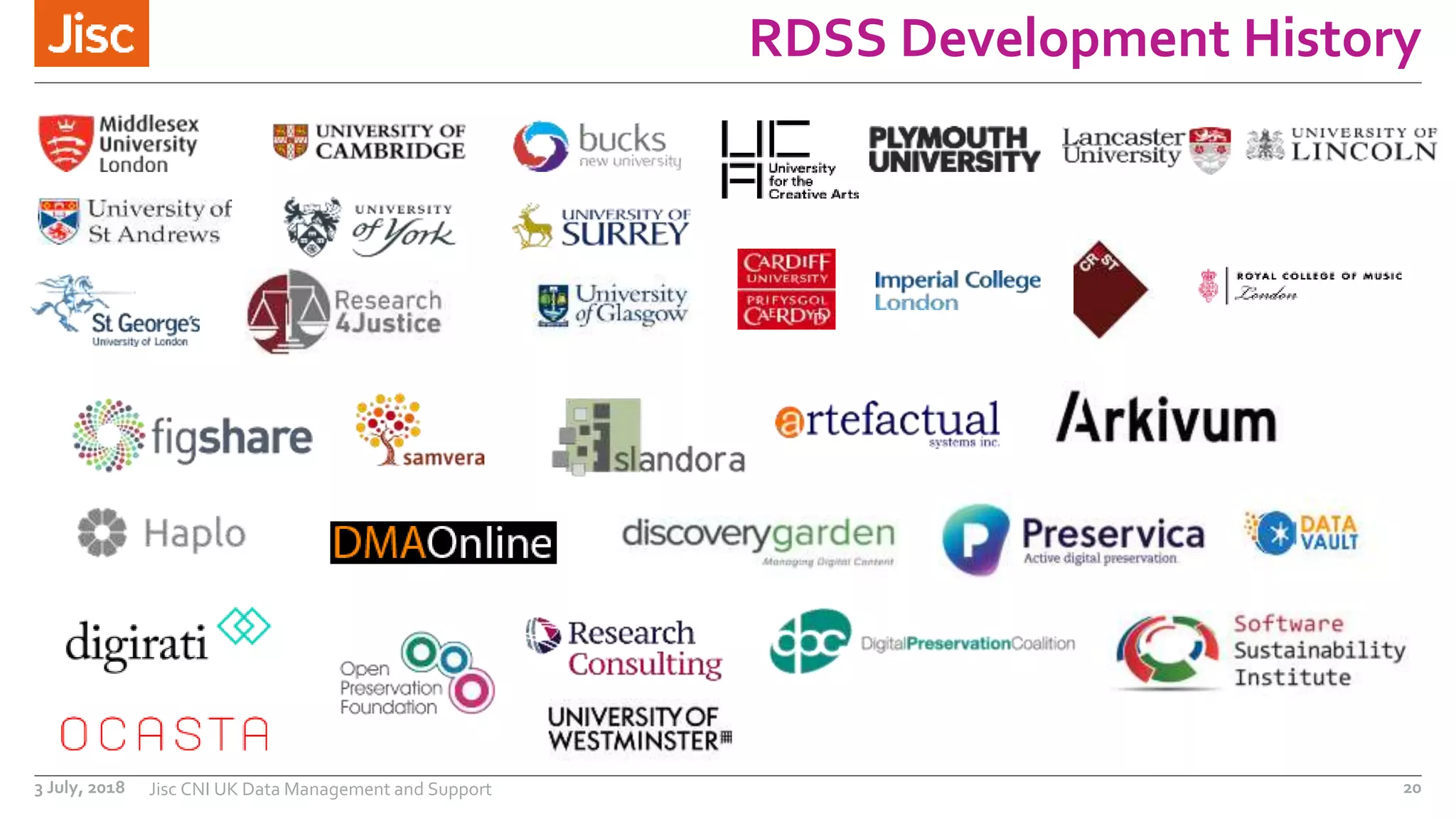Image resolution: width=1456 pixels, height=819 pixels.
Task: Click the dark red CREST diamond logo
Action: pos(1110,289)
